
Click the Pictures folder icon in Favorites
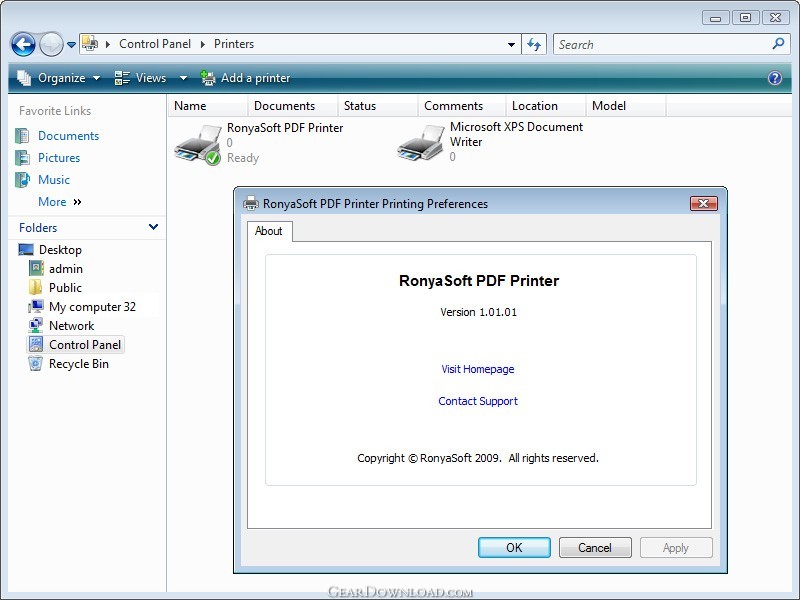(22, 158)
